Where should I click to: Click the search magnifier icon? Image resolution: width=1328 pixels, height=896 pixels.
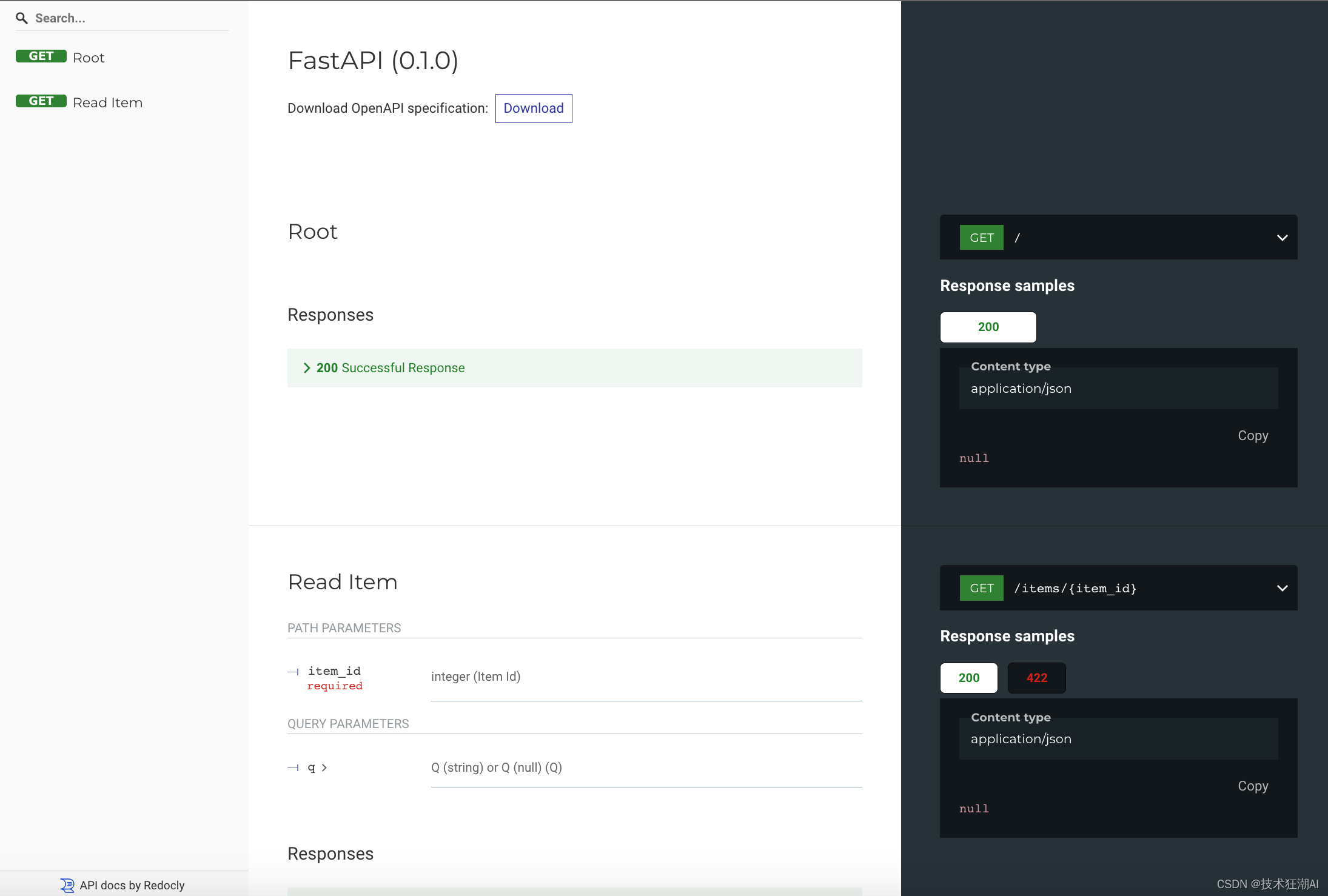[22, 18]
